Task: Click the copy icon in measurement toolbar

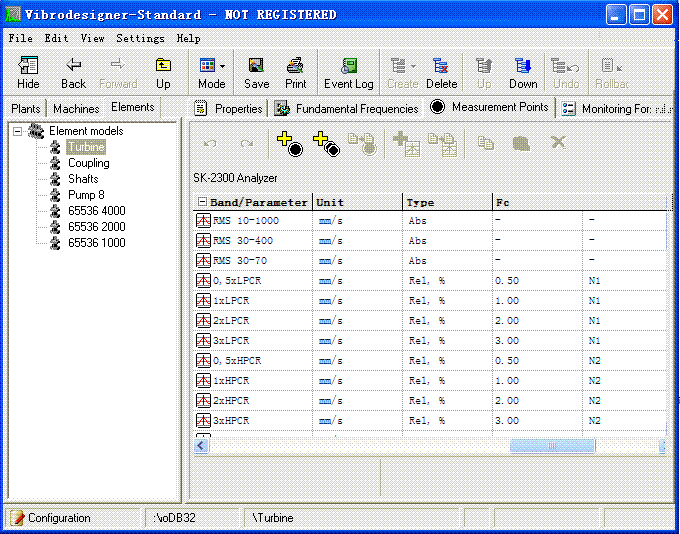Action: coord(485,143)
